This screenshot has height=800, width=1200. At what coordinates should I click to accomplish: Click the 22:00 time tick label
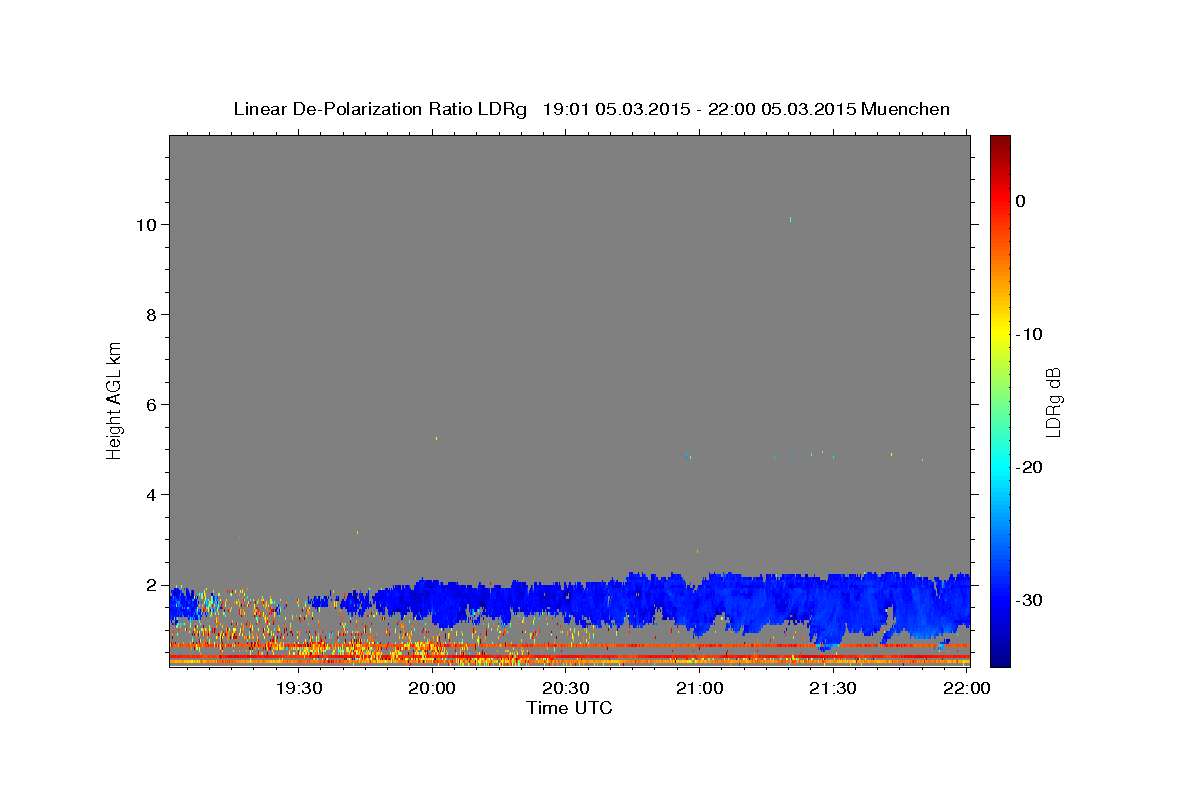(966, 688)
